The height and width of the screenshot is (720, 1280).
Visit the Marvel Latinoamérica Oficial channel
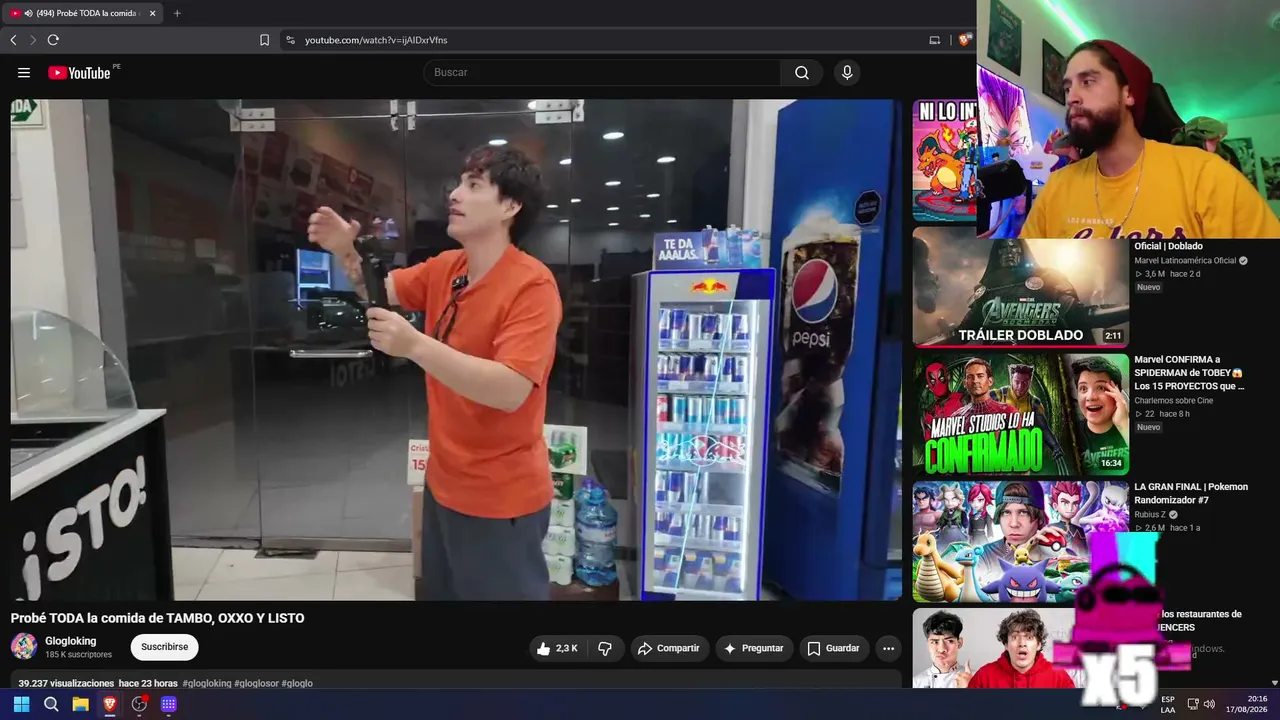1185,261
